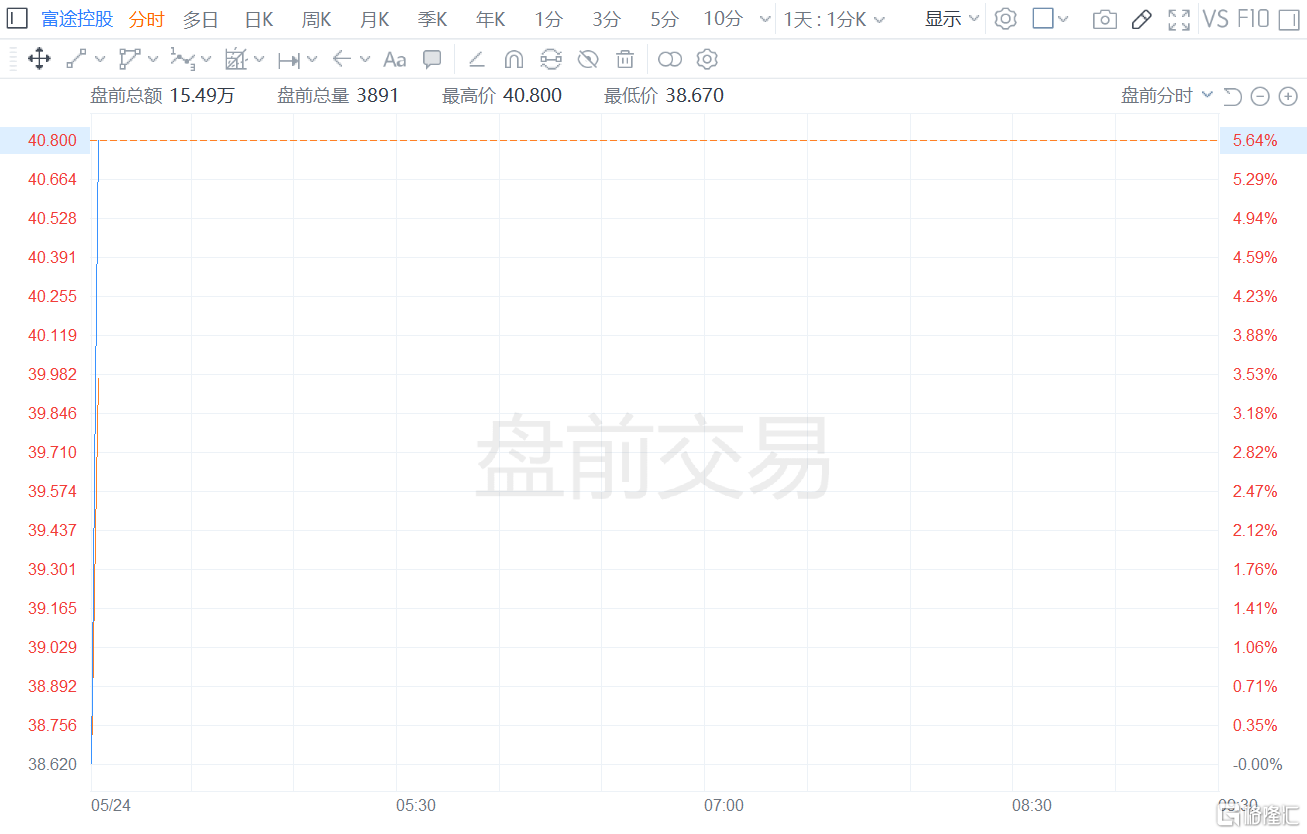Select the trend line drawing tool

(x=75, y=59)
